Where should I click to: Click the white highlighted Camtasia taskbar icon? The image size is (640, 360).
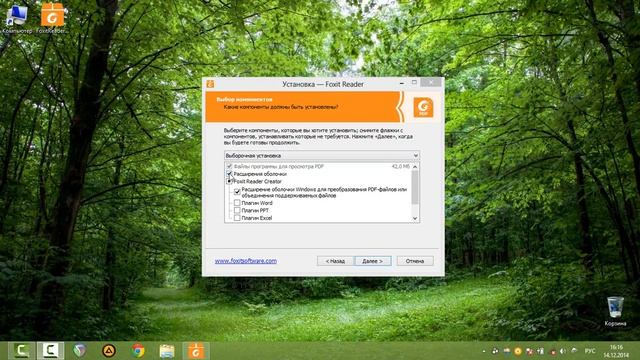click(x=51, y=351)
